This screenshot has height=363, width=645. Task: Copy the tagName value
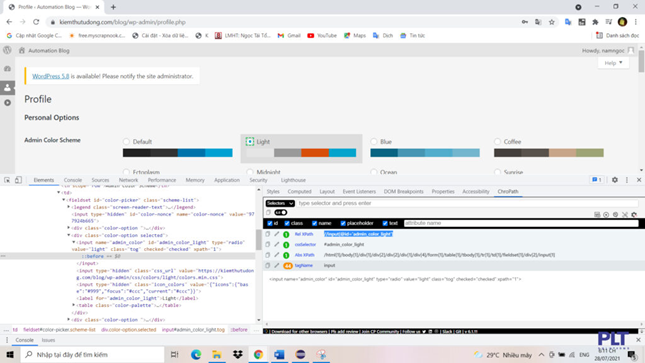[x=268, y=265]
